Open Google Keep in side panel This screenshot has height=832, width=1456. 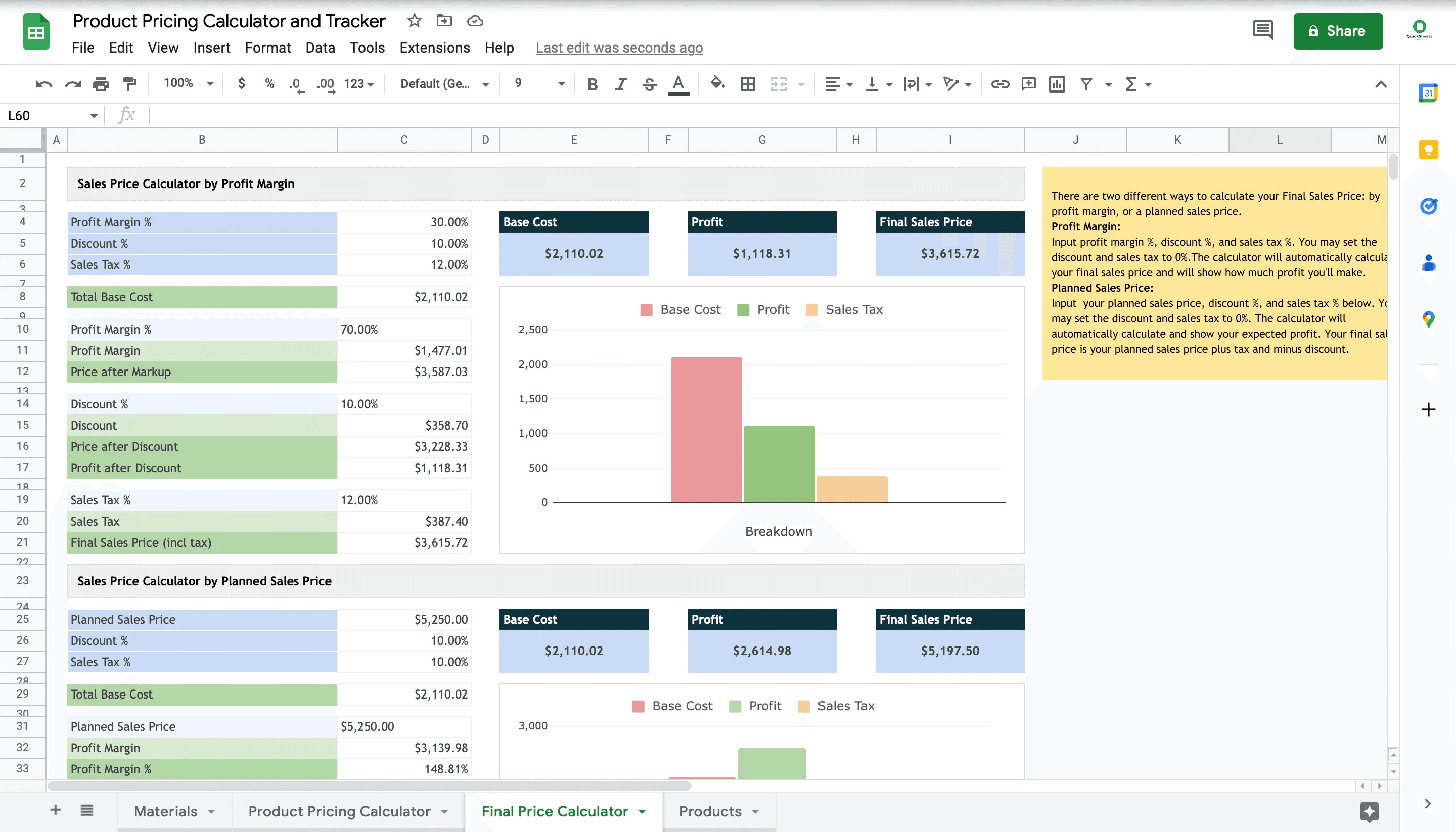pos(1428,150)
